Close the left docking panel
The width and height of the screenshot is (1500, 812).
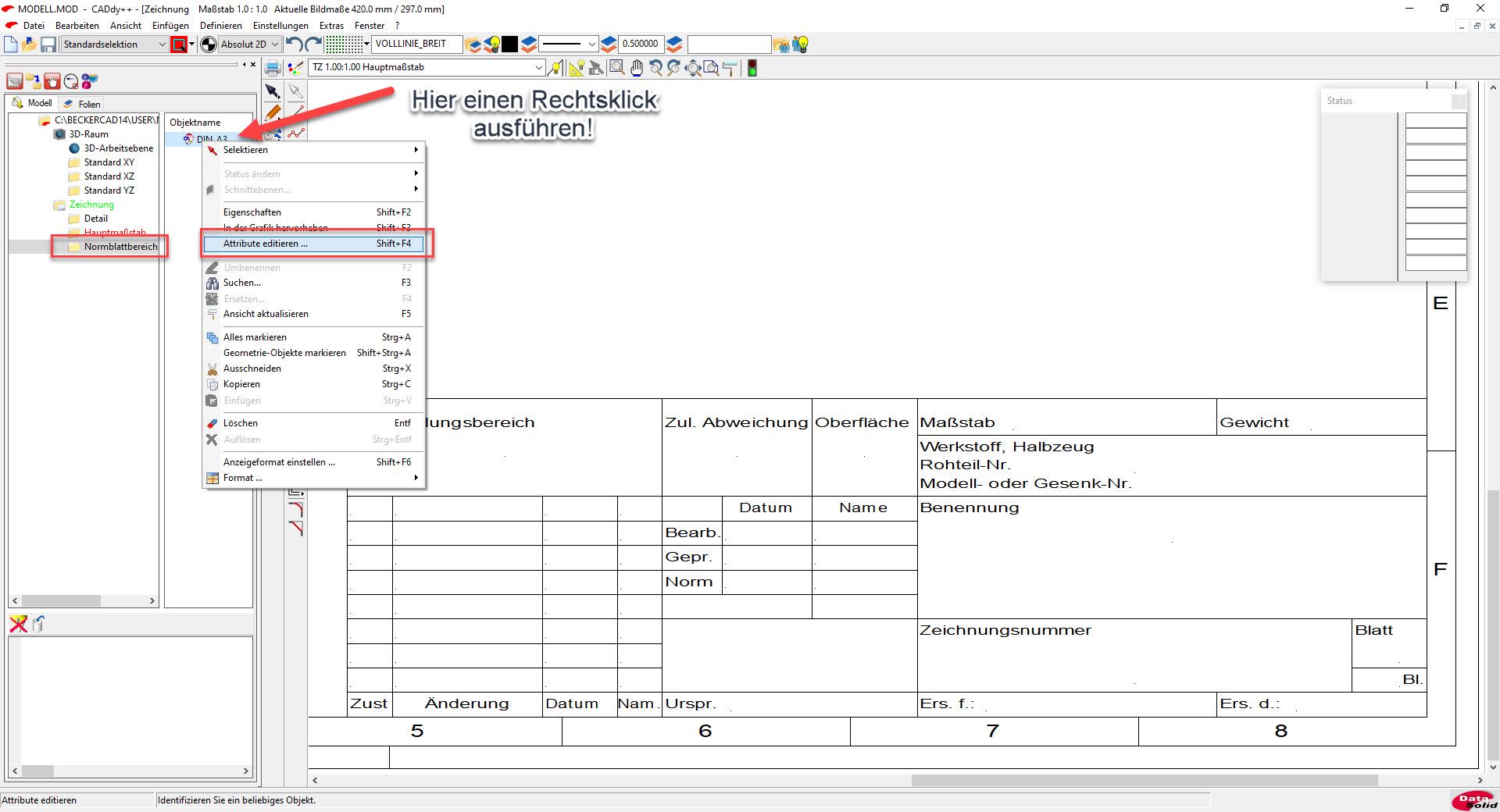coord(253,65)
